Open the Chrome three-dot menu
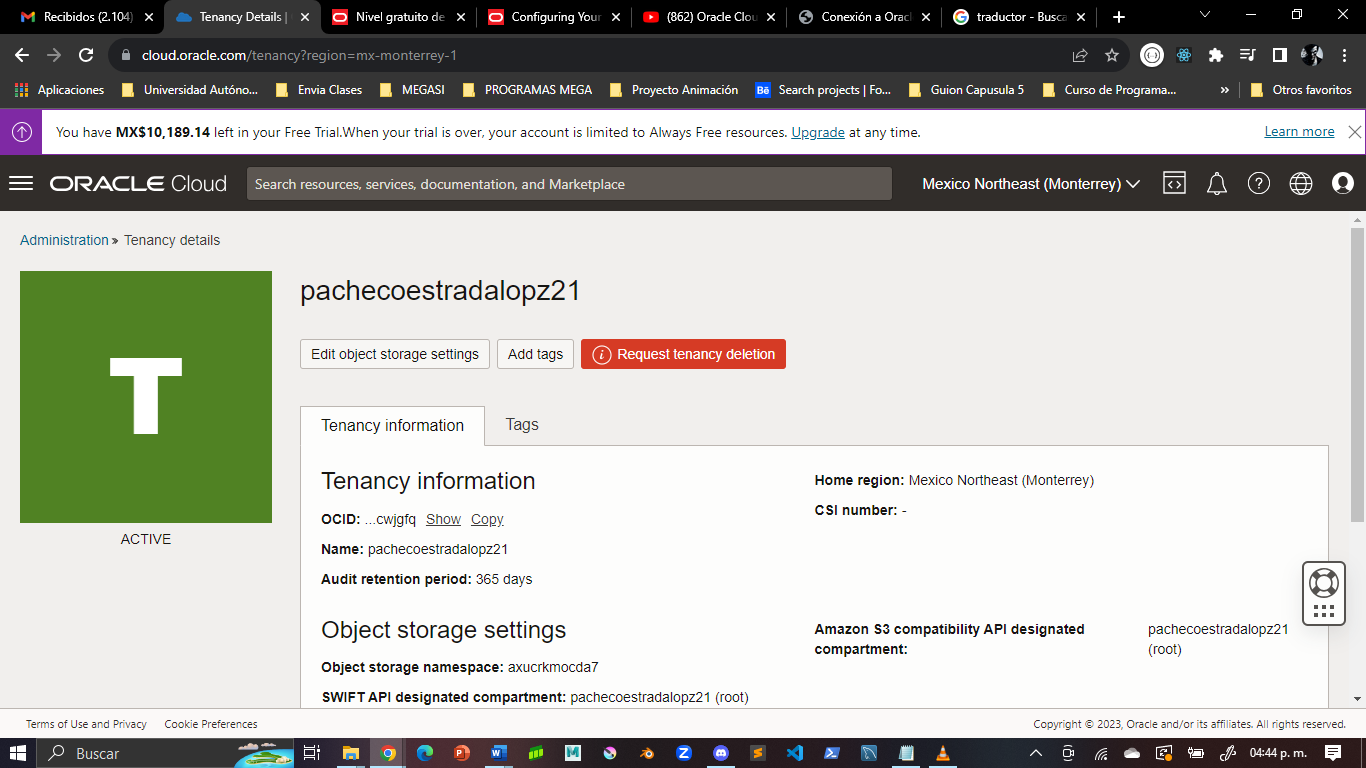Image resolution: width=1366 pixels, height=768 pixels. pos(1344,55)
